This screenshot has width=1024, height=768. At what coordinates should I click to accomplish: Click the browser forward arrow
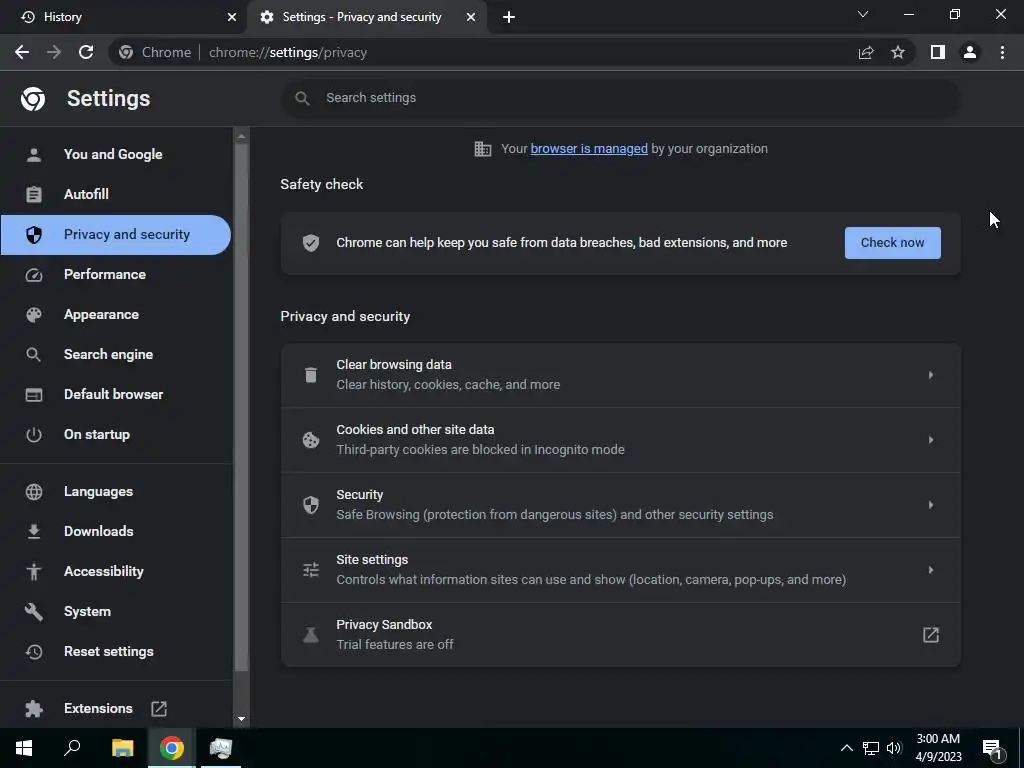(x=54, y=52)
